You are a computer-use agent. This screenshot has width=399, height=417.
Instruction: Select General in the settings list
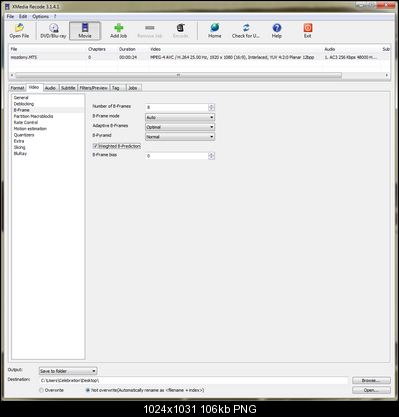point(21,98)
